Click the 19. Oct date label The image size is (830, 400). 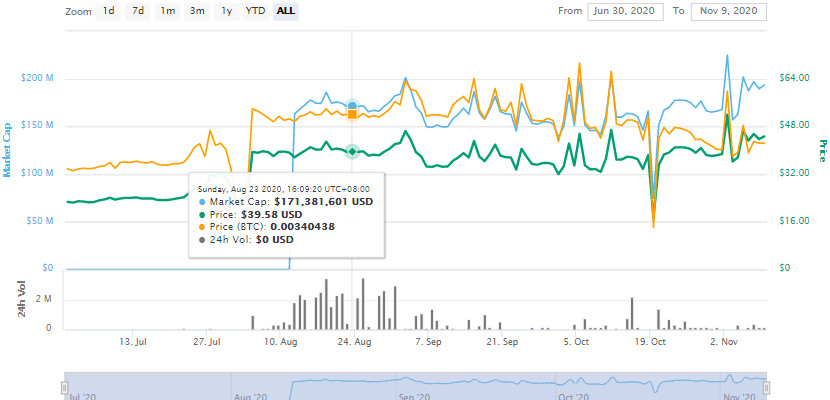pyautogui.click(x=650, y=342)
